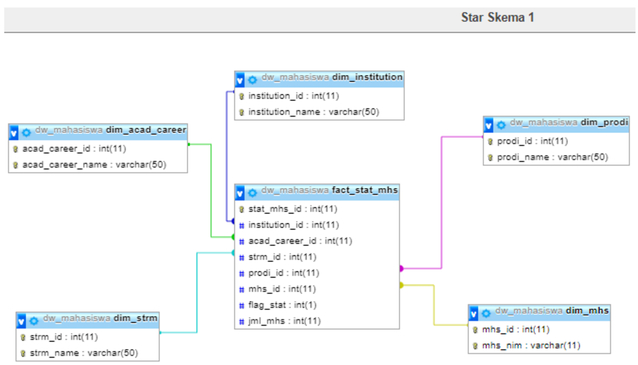Collapse the dim_acad_career table with its v toggle
Screen dimensions: 638x365
13,133
